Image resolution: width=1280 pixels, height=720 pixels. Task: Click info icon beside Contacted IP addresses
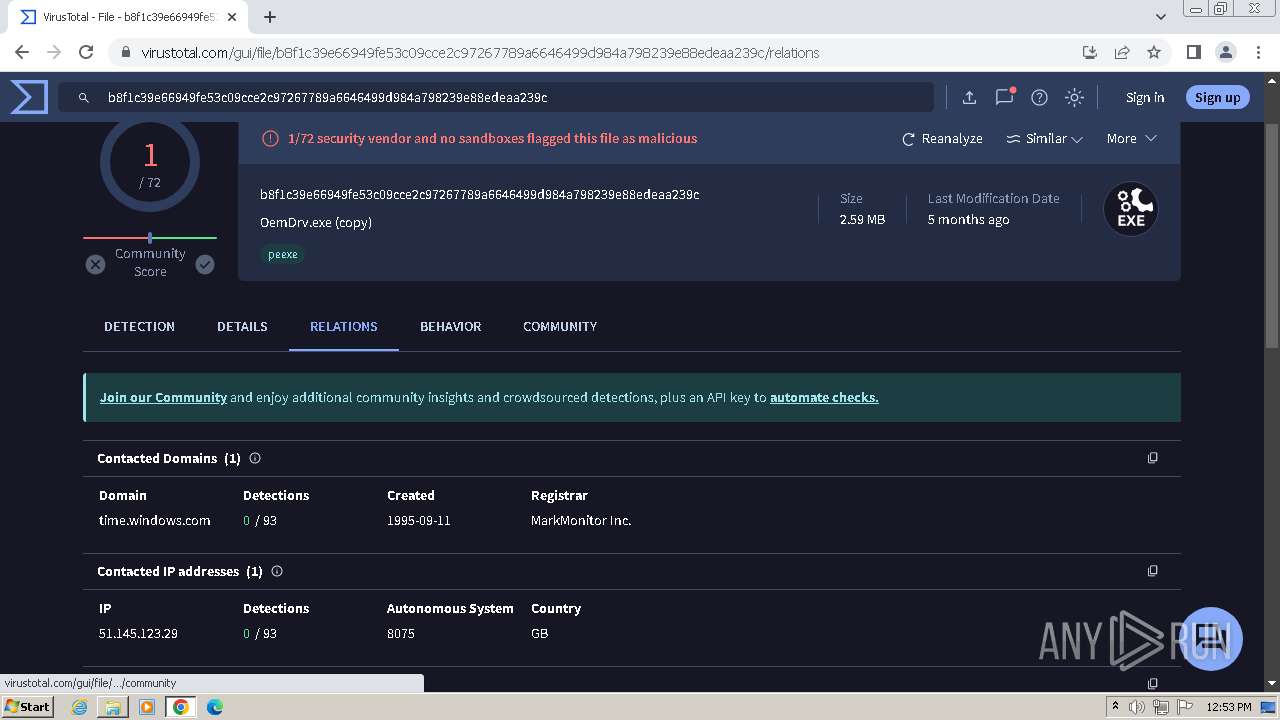tap(277, 571)
